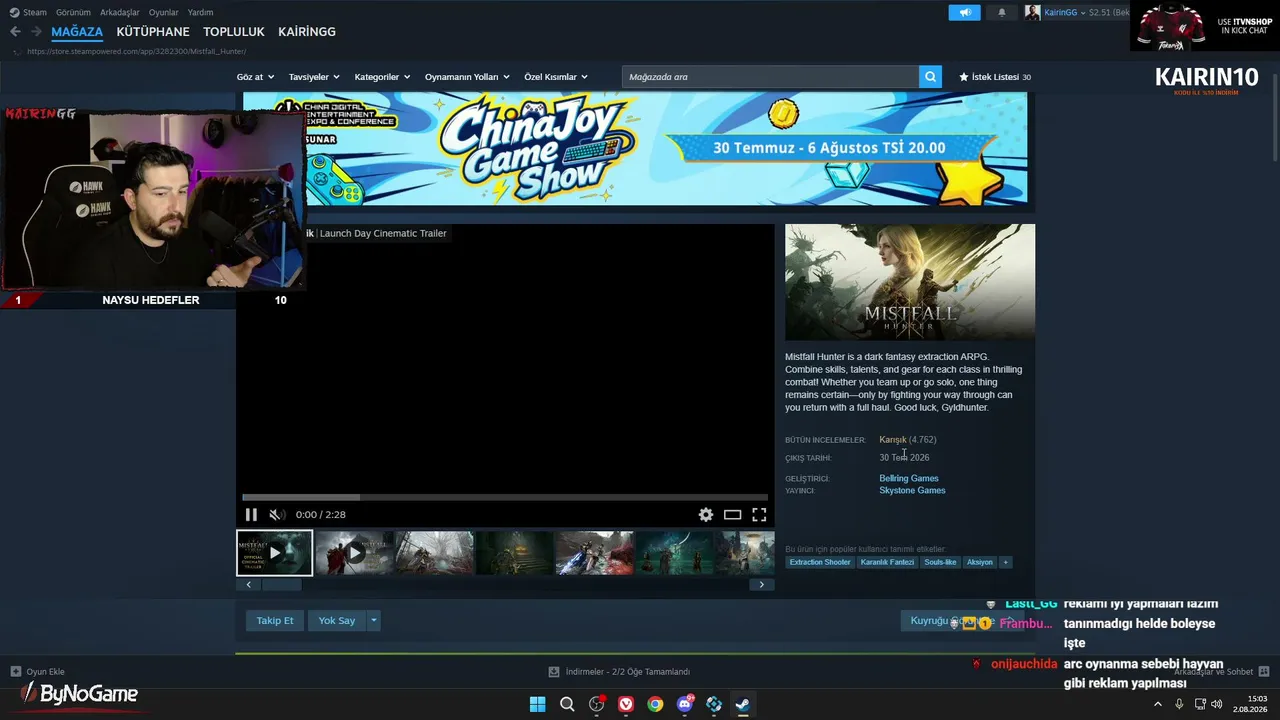1280x720 pixels.
Task: Pause the Mistfall Hunter trailer
Action: point(251,515)
